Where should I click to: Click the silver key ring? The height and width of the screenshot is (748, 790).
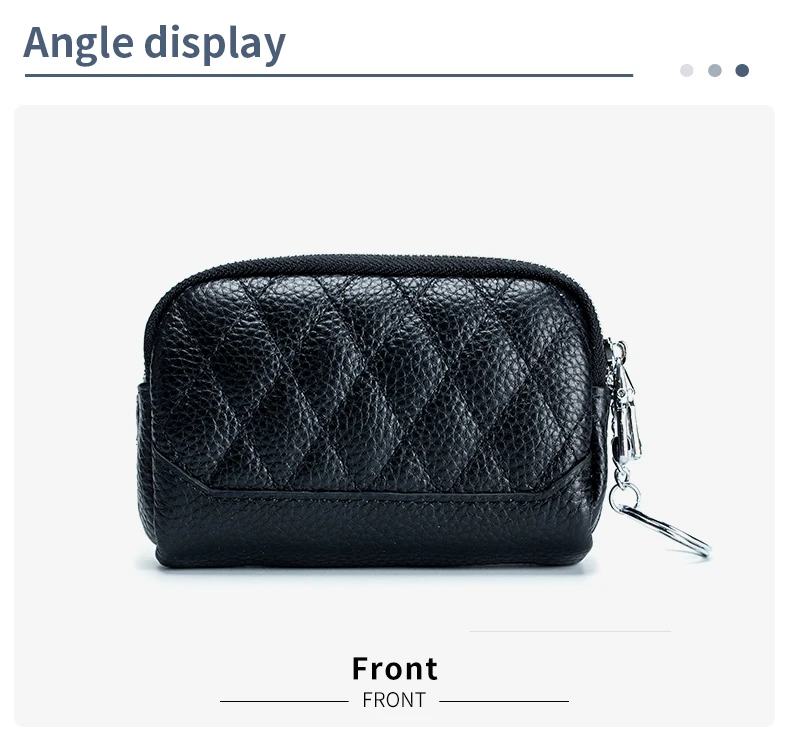[x=666, y=531]
